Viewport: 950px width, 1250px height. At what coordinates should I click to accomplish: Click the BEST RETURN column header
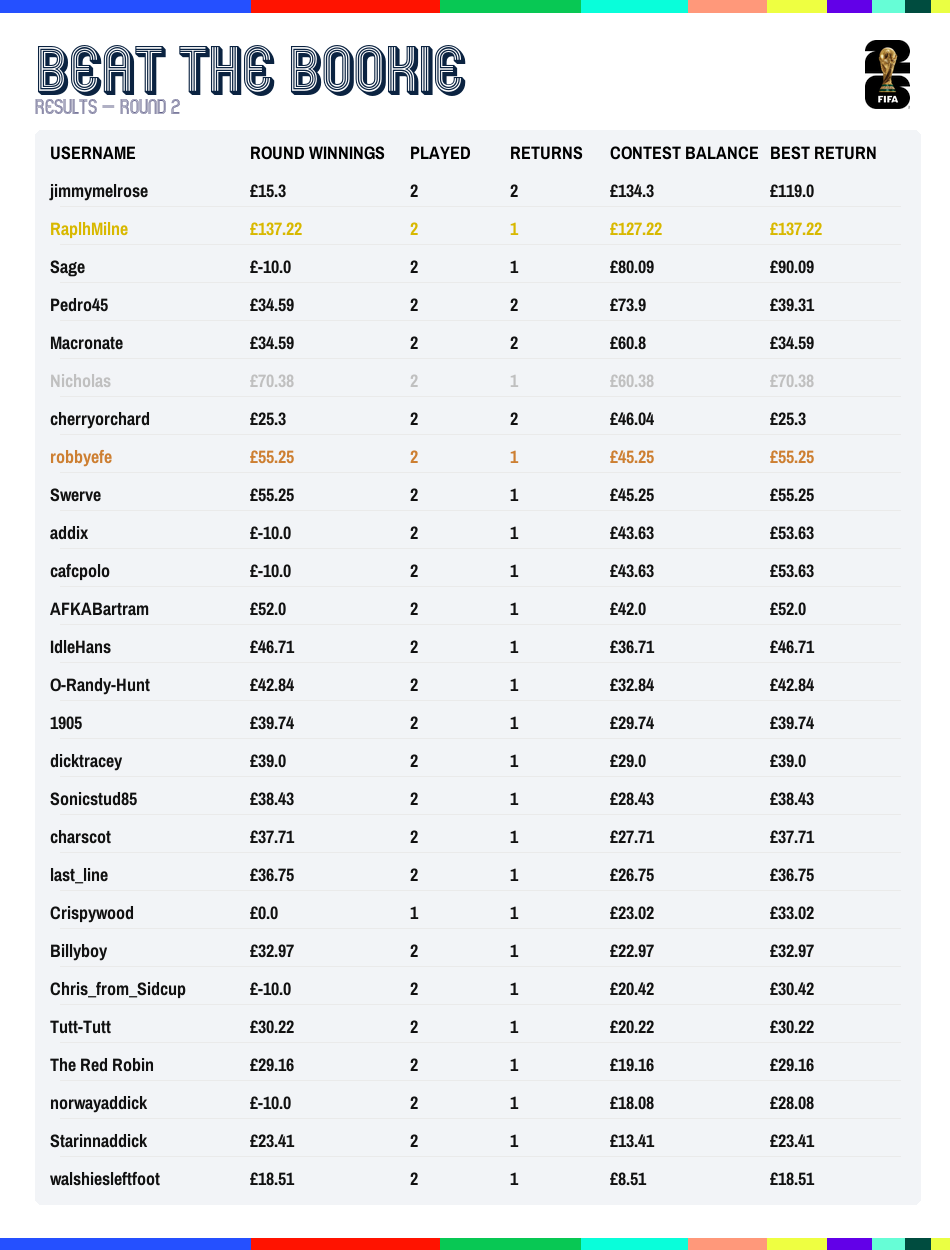tap(823, 153)
